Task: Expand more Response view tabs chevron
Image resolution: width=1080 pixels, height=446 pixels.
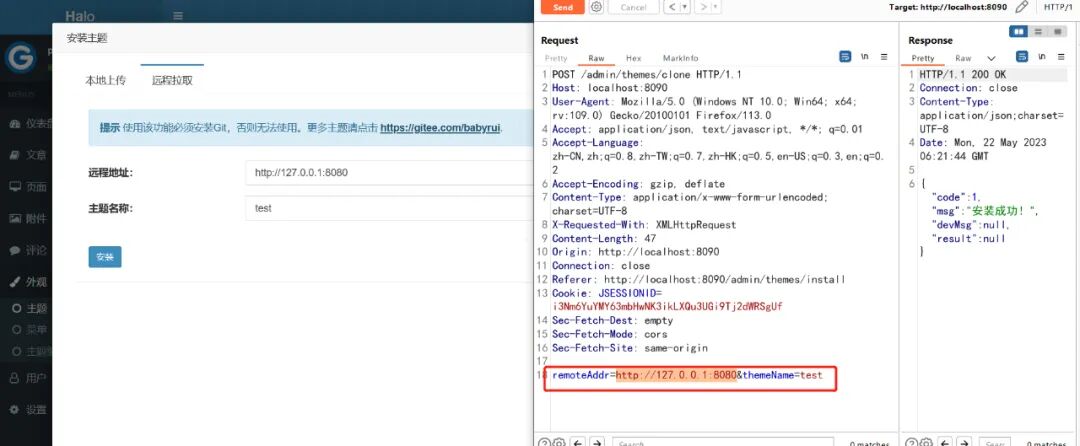Action: 991,59
